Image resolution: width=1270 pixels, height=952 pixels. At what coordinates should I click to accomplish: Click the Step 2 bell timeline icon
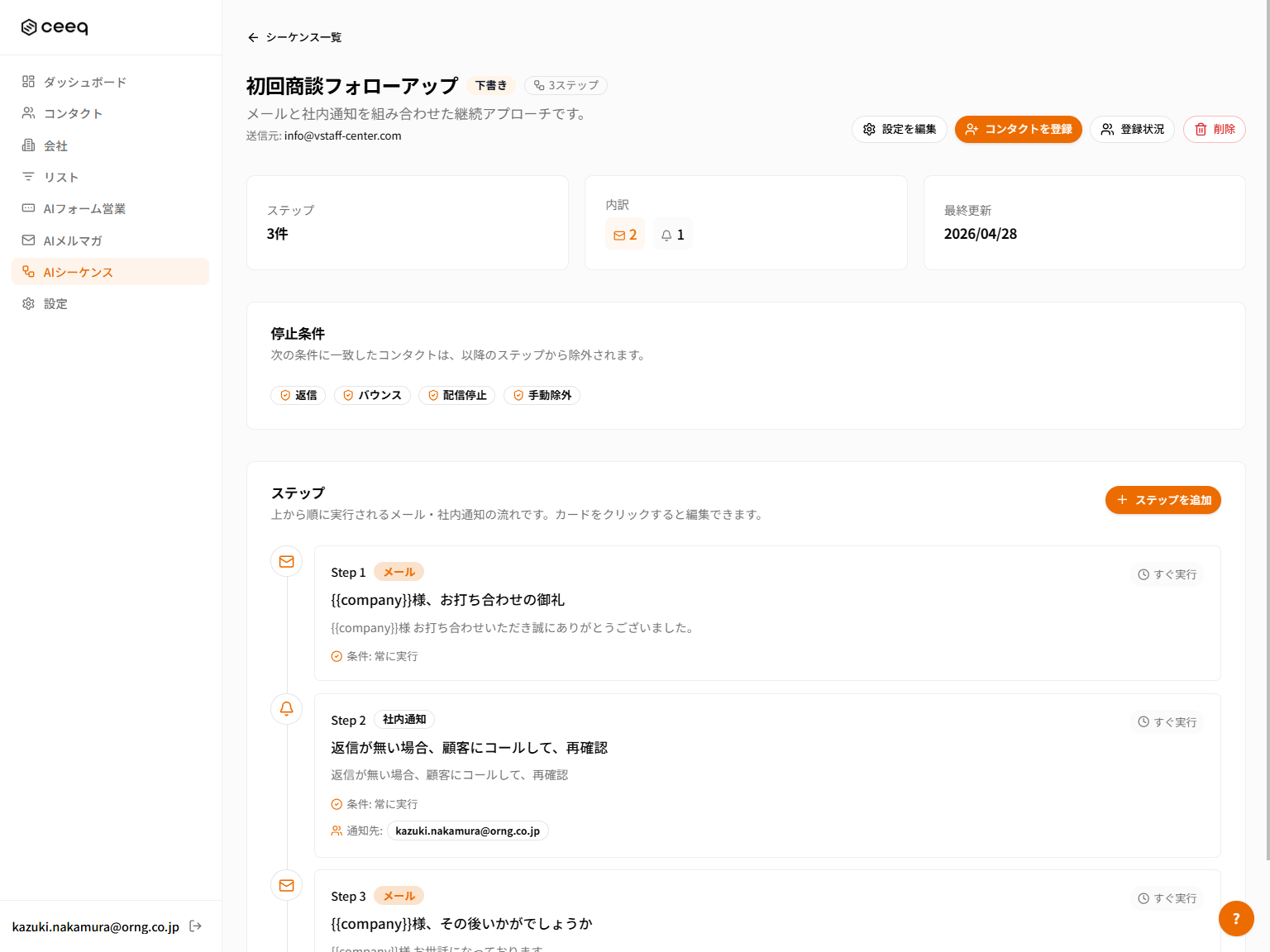point(287,709)
